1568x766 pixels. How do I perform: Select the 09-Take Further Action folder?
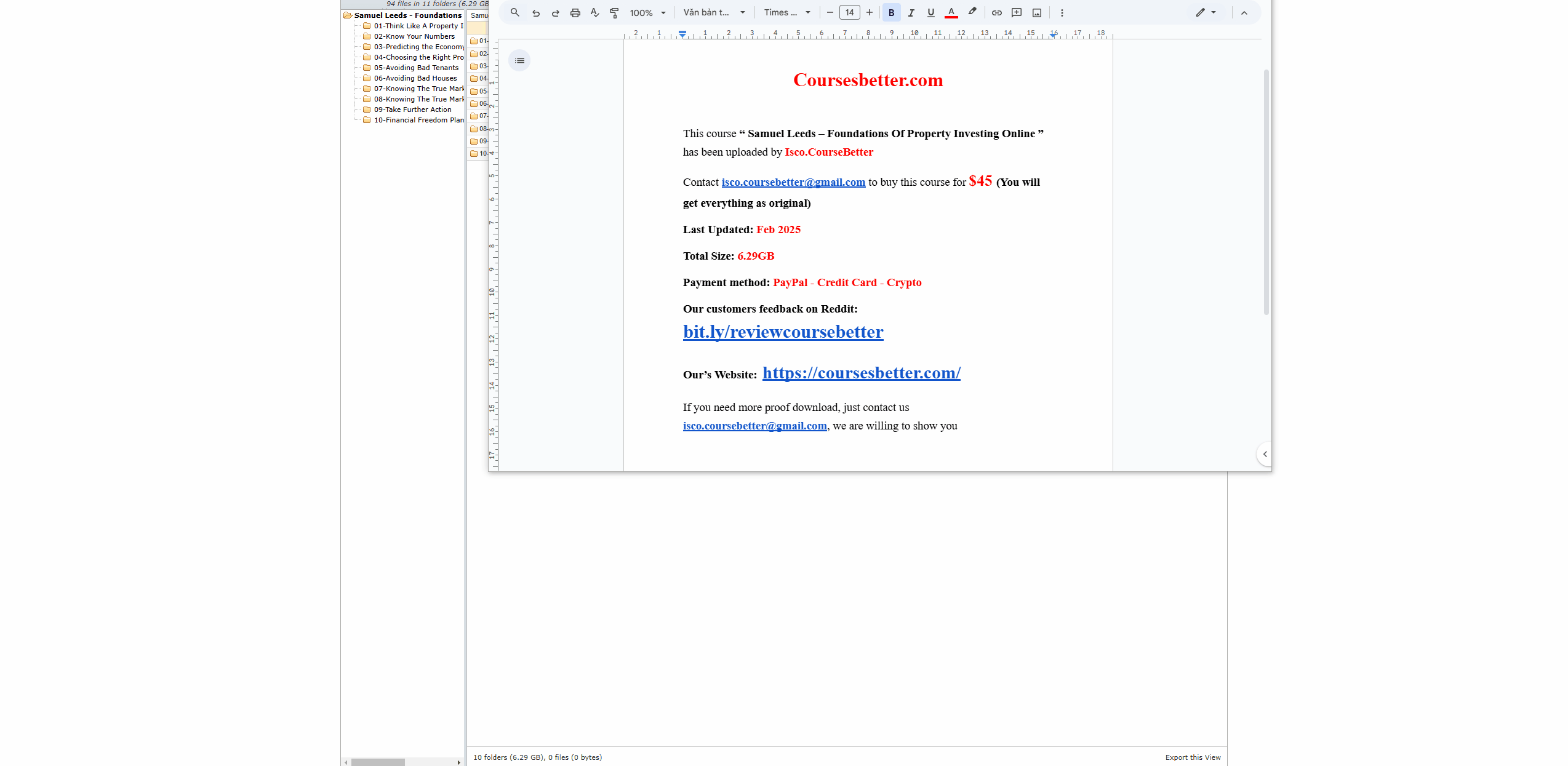coord(412,110)
